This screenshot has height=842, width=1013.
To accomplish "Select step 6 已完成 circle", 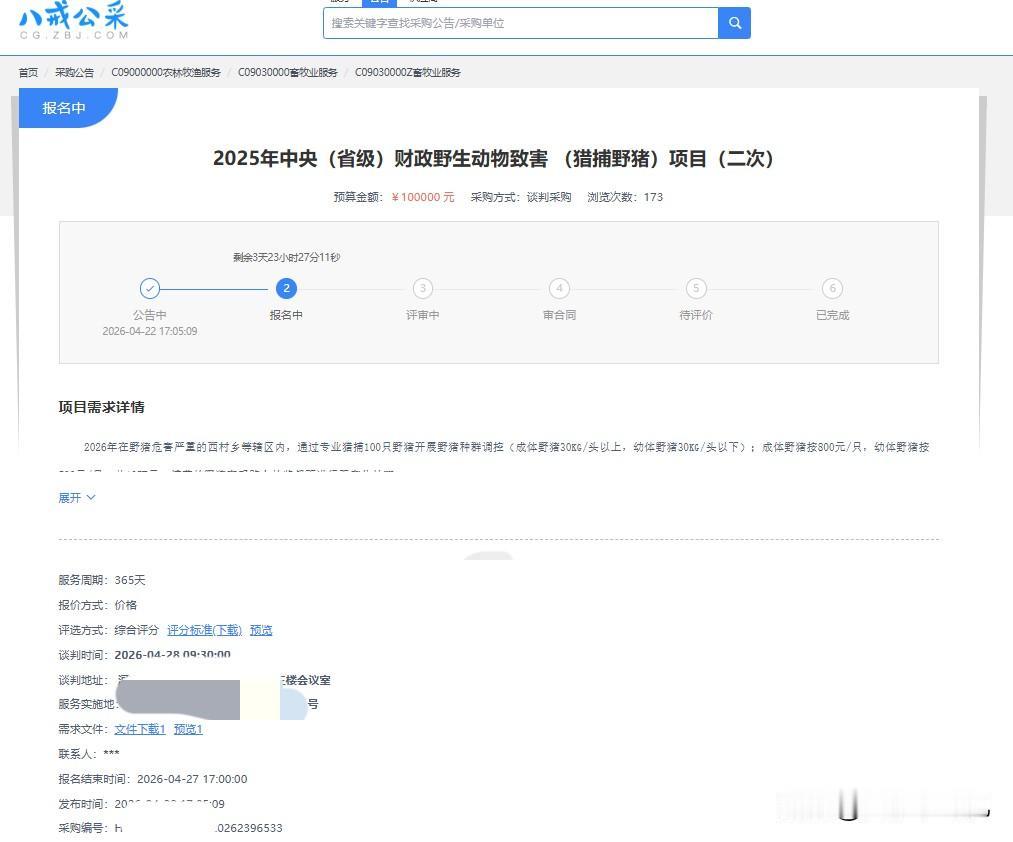I will pos(833,288).
